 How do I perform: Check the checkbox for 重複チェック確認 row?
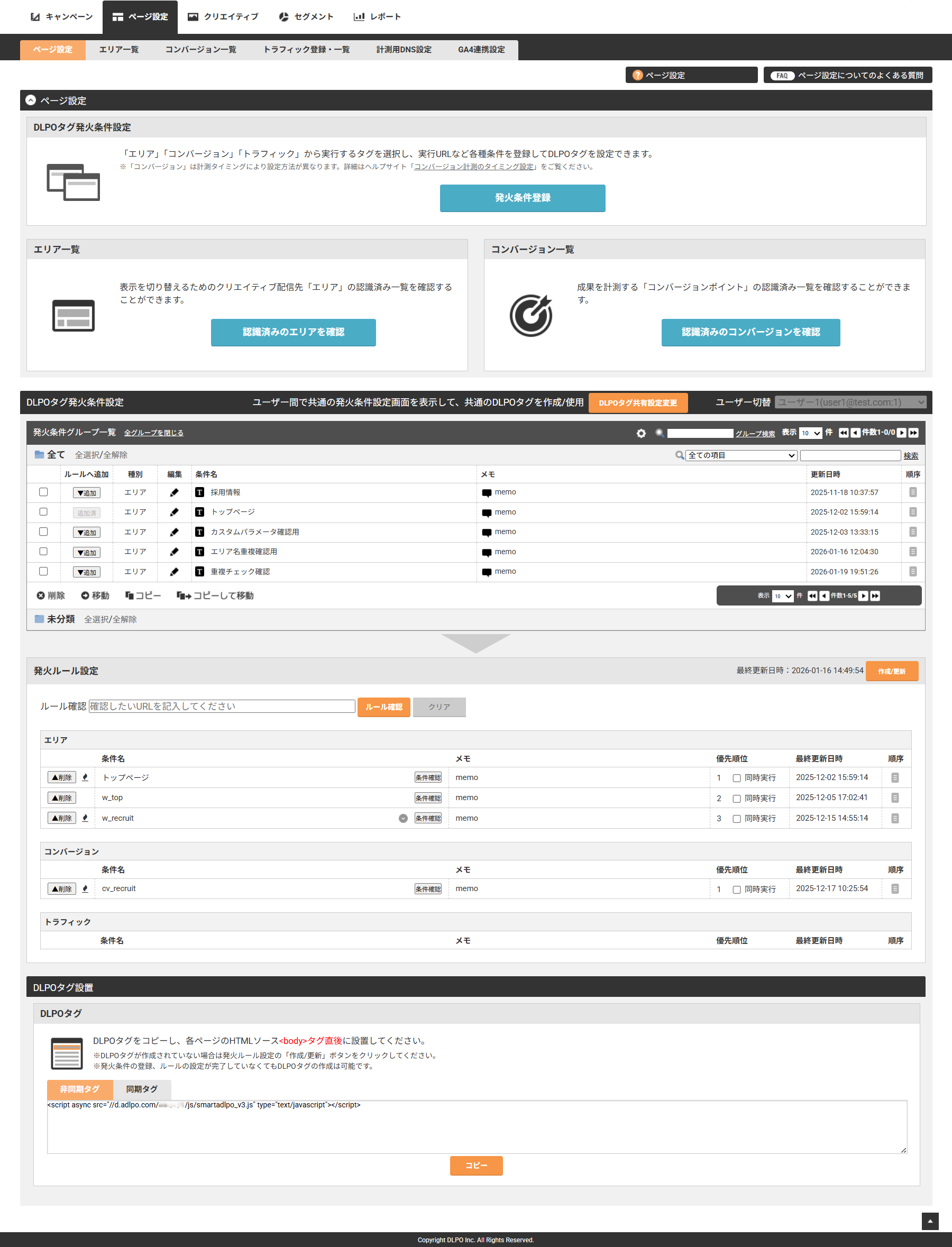pyautogui.click(x=43, y=572)
